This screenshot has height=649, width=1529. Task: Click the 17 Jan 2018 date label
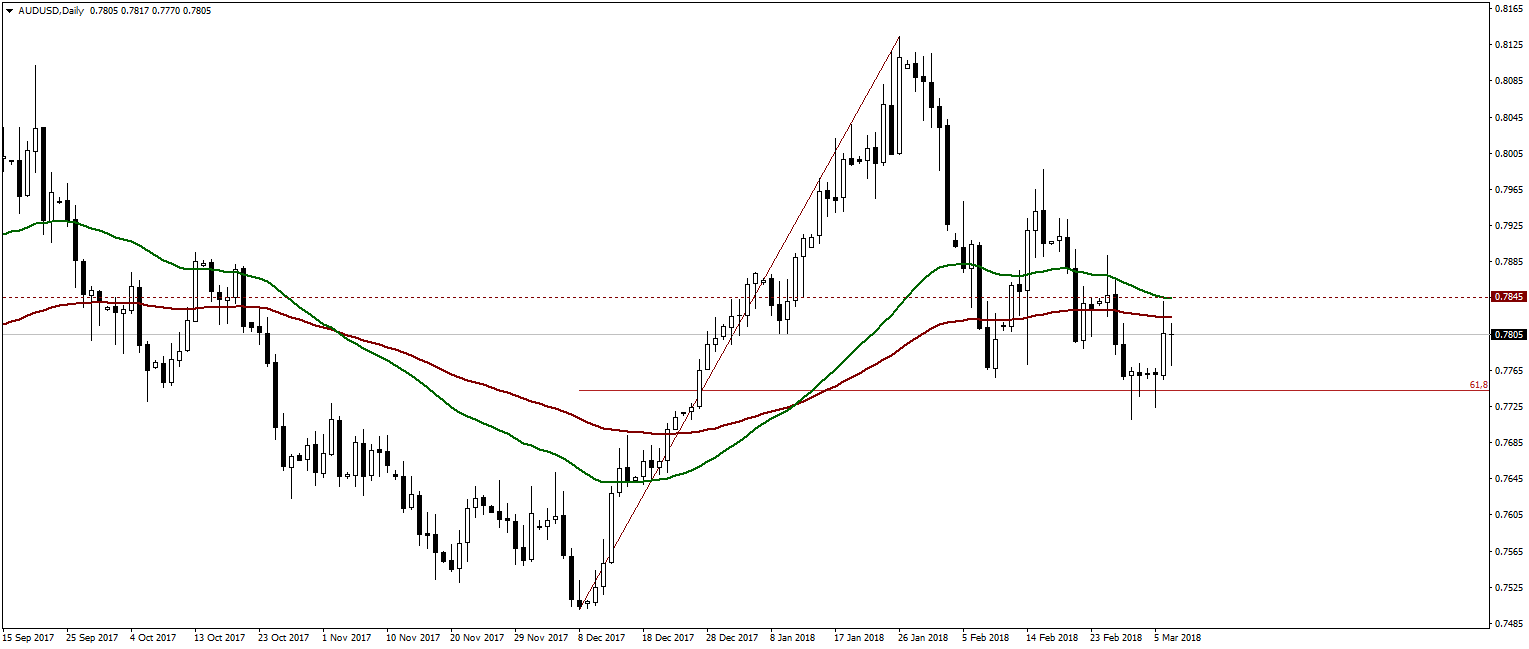click(861, 637)
